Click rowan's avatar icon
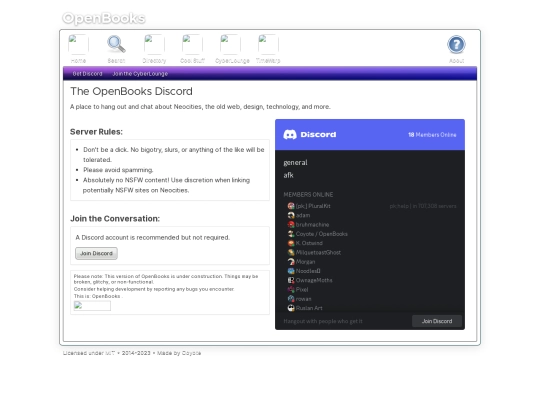This screenshot has width=540, height=405. (291, 299)
